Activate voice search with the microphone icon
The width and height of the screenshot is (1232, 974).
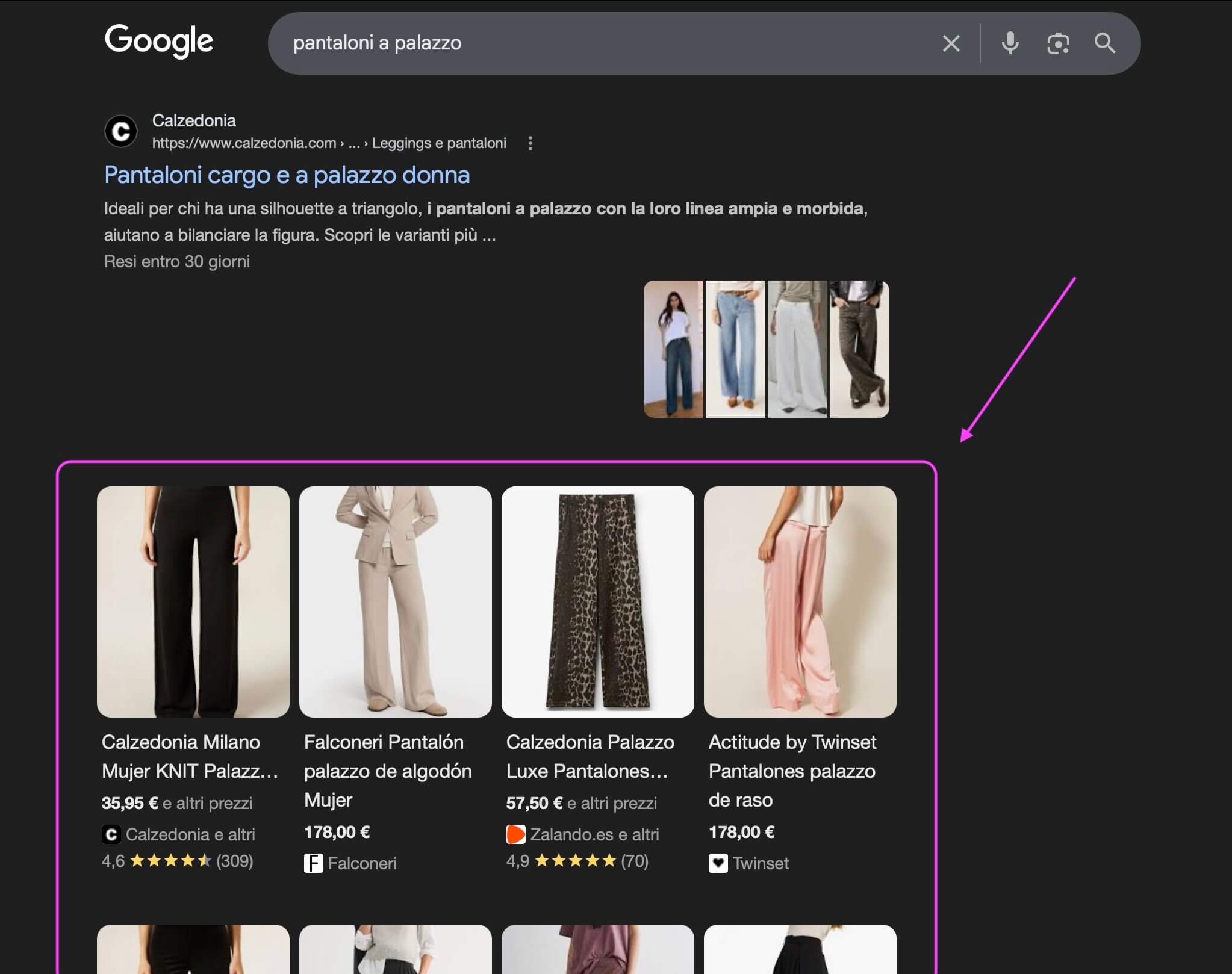click(x=1010, y=43)
